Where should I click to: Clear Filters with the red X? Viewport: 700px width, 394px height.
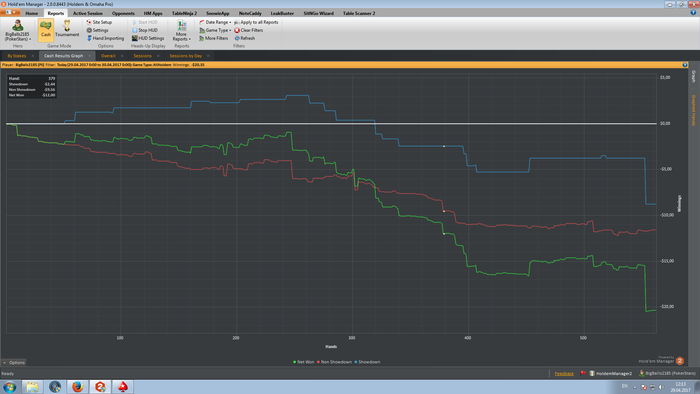coord(249,30)
